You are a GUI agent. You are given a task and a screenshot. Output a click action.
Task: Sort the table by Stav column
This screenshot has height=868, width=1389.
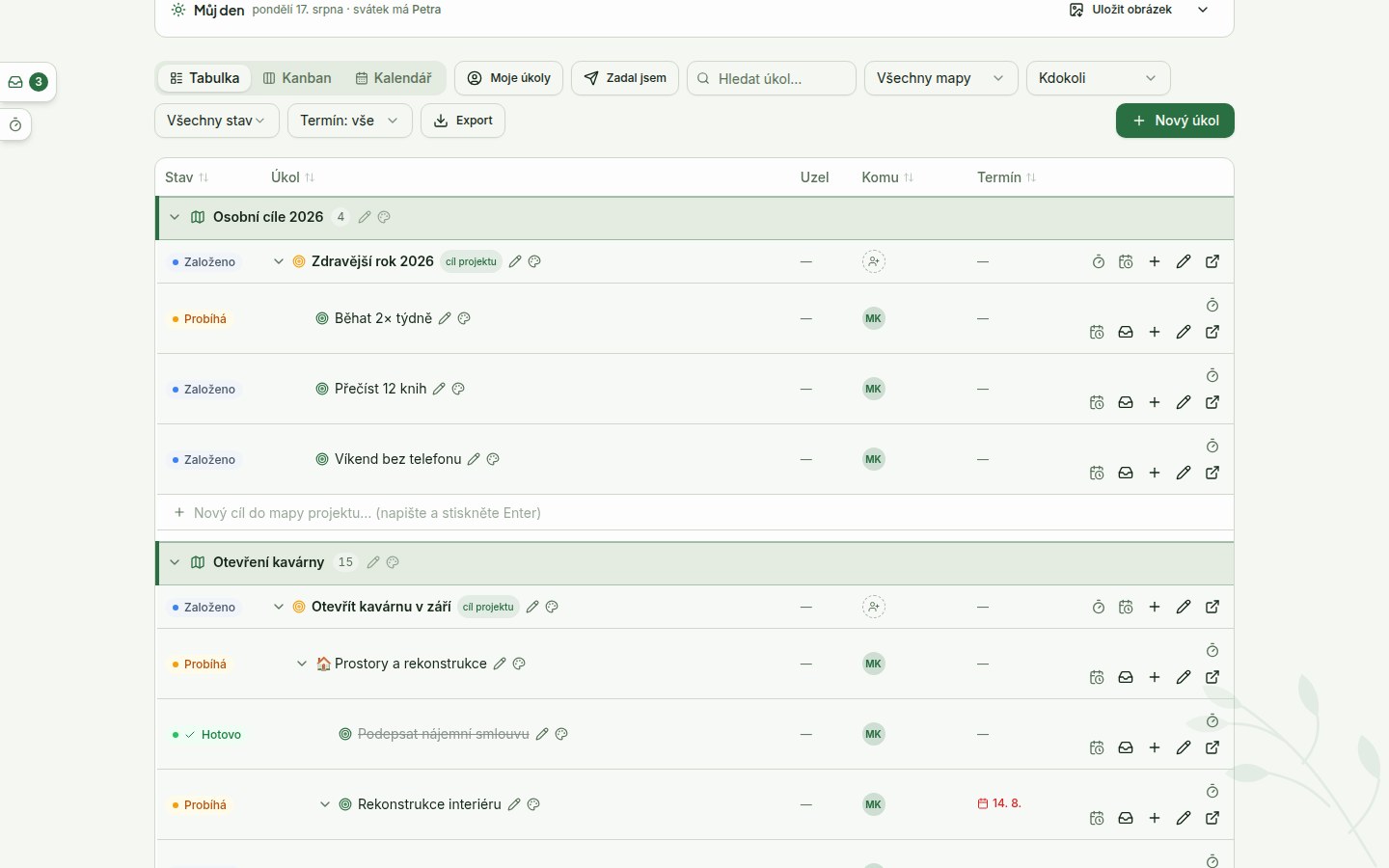coord(187,177)
